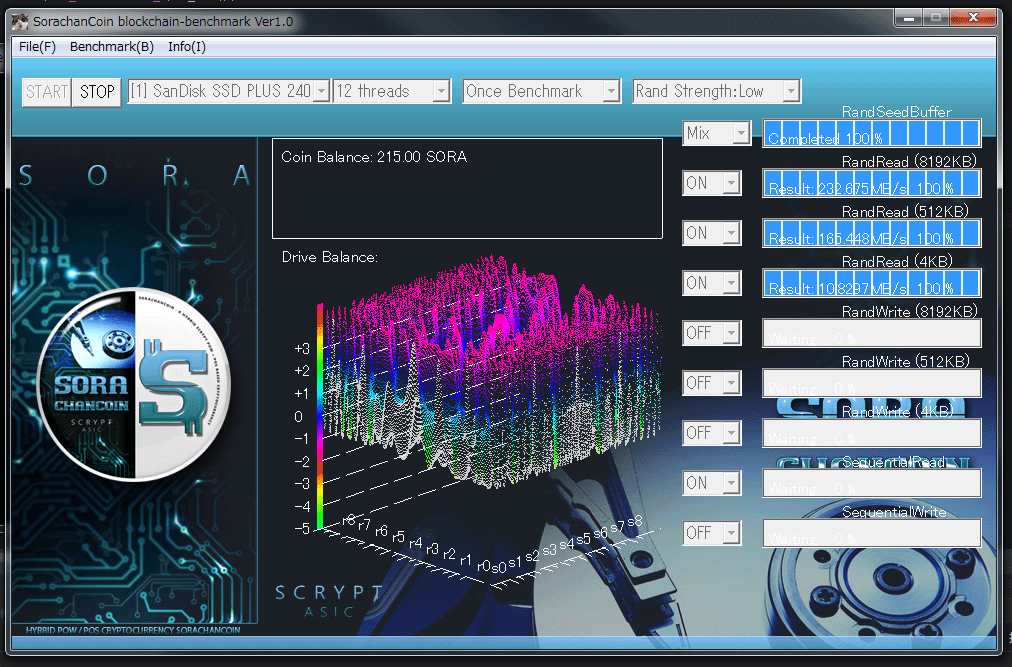
Task: Open the ON dropdown for RandRead (4KB)
Action: tap(711, 283)
